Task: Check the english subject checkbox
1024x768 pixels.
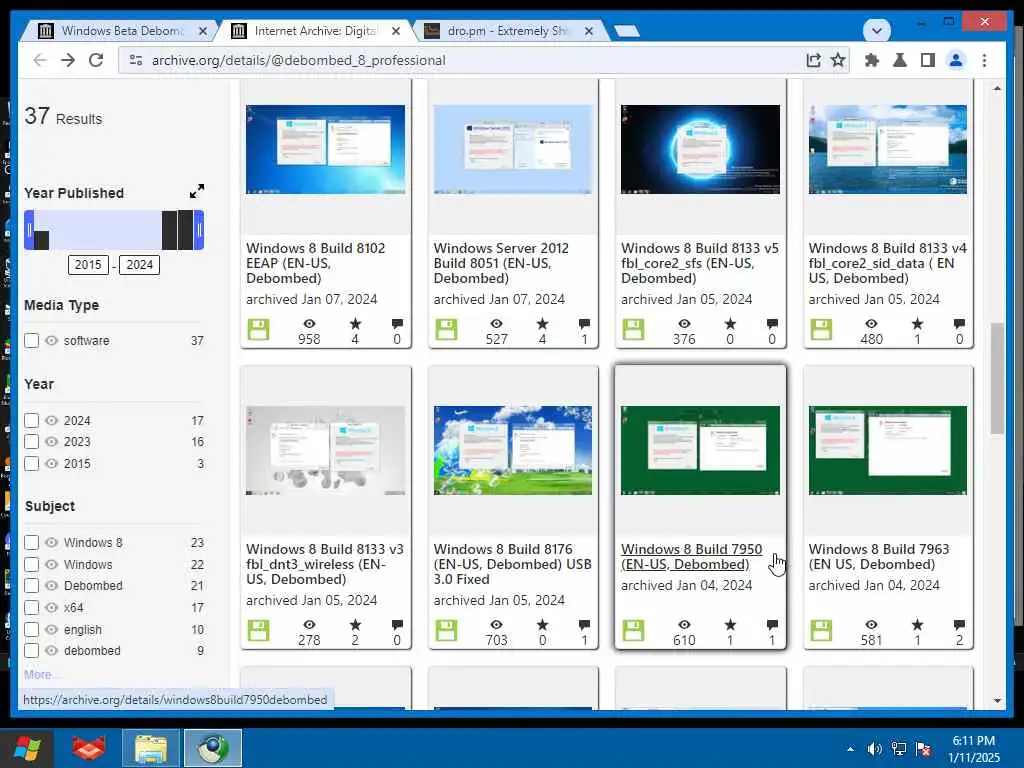Action: click(x=31, y=630)
